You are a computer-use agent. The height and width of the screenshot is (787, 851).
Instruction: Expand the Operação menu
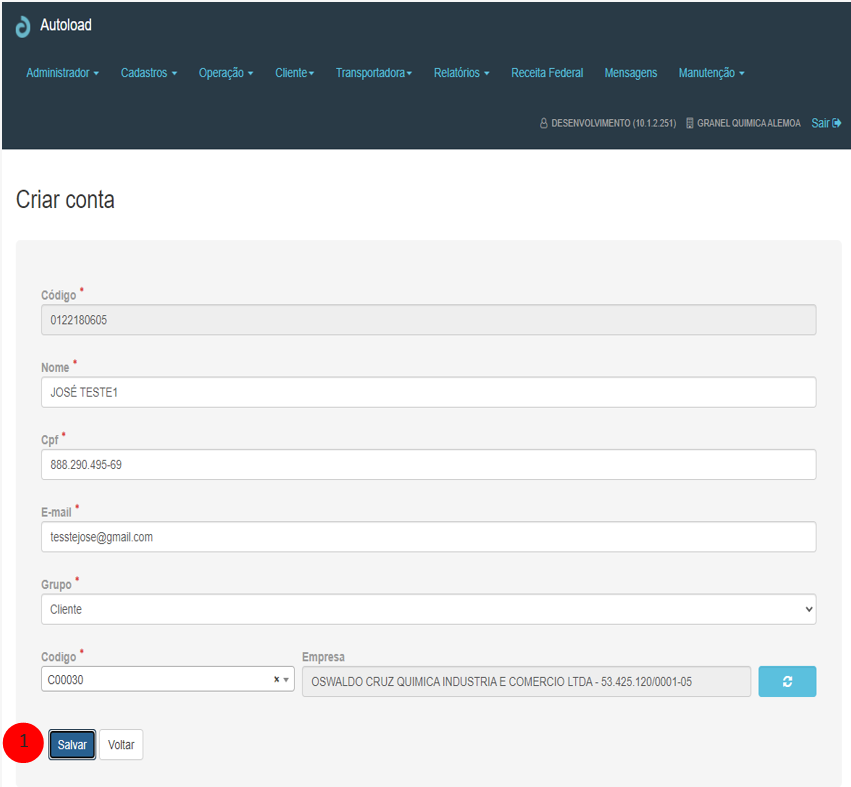coord(226,73)
